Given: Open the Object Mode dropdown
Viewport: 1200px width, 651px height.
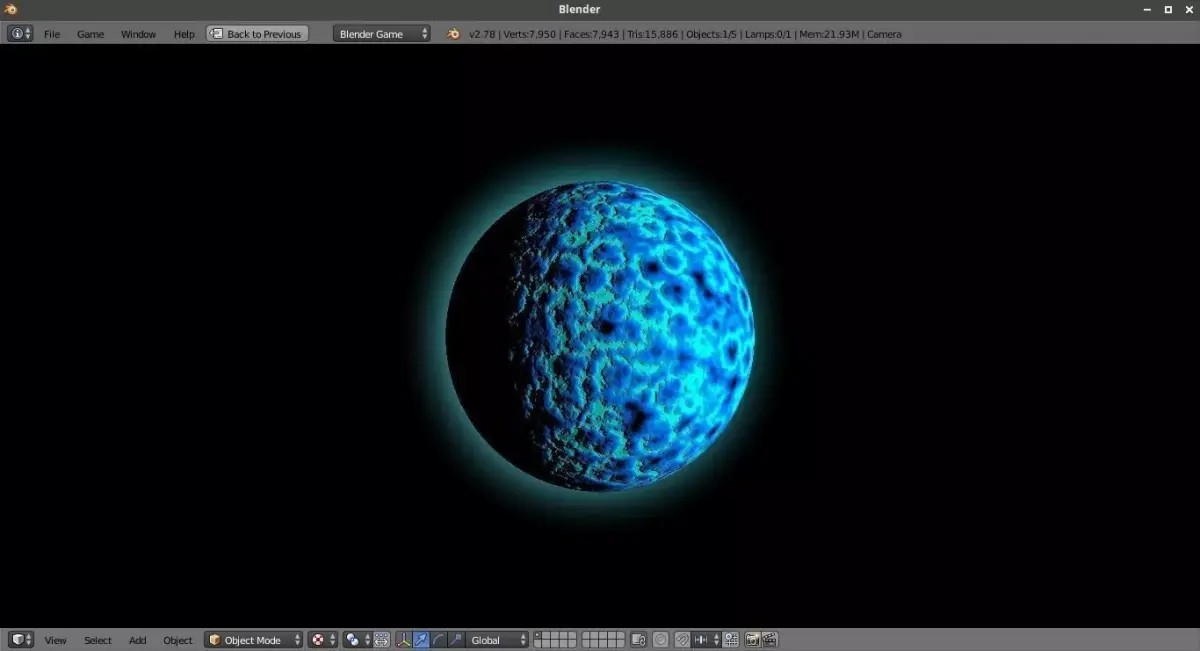Looking at the screenshot, I should point(253,640).
